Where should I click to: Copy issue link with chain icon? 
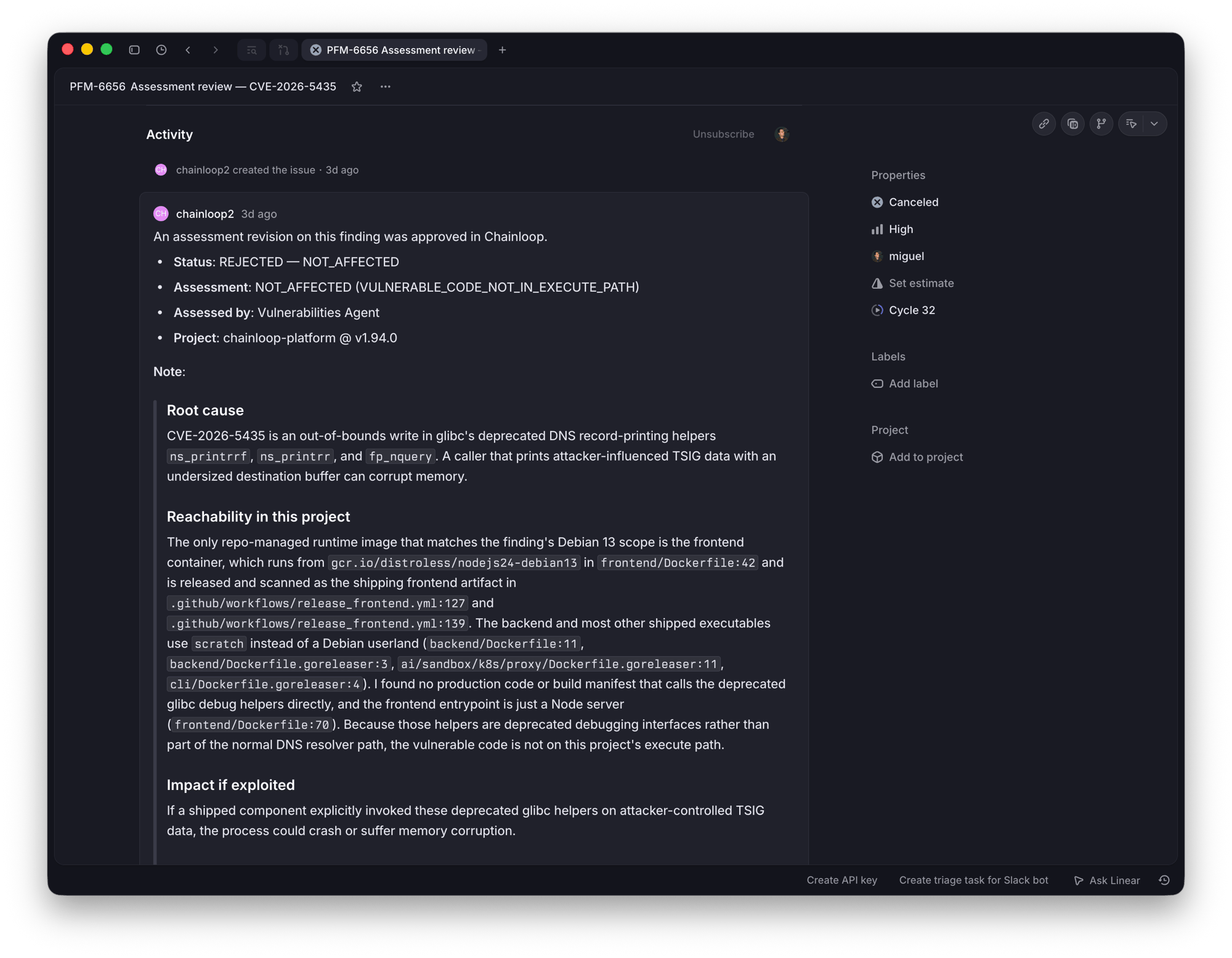click(1044, 124)
